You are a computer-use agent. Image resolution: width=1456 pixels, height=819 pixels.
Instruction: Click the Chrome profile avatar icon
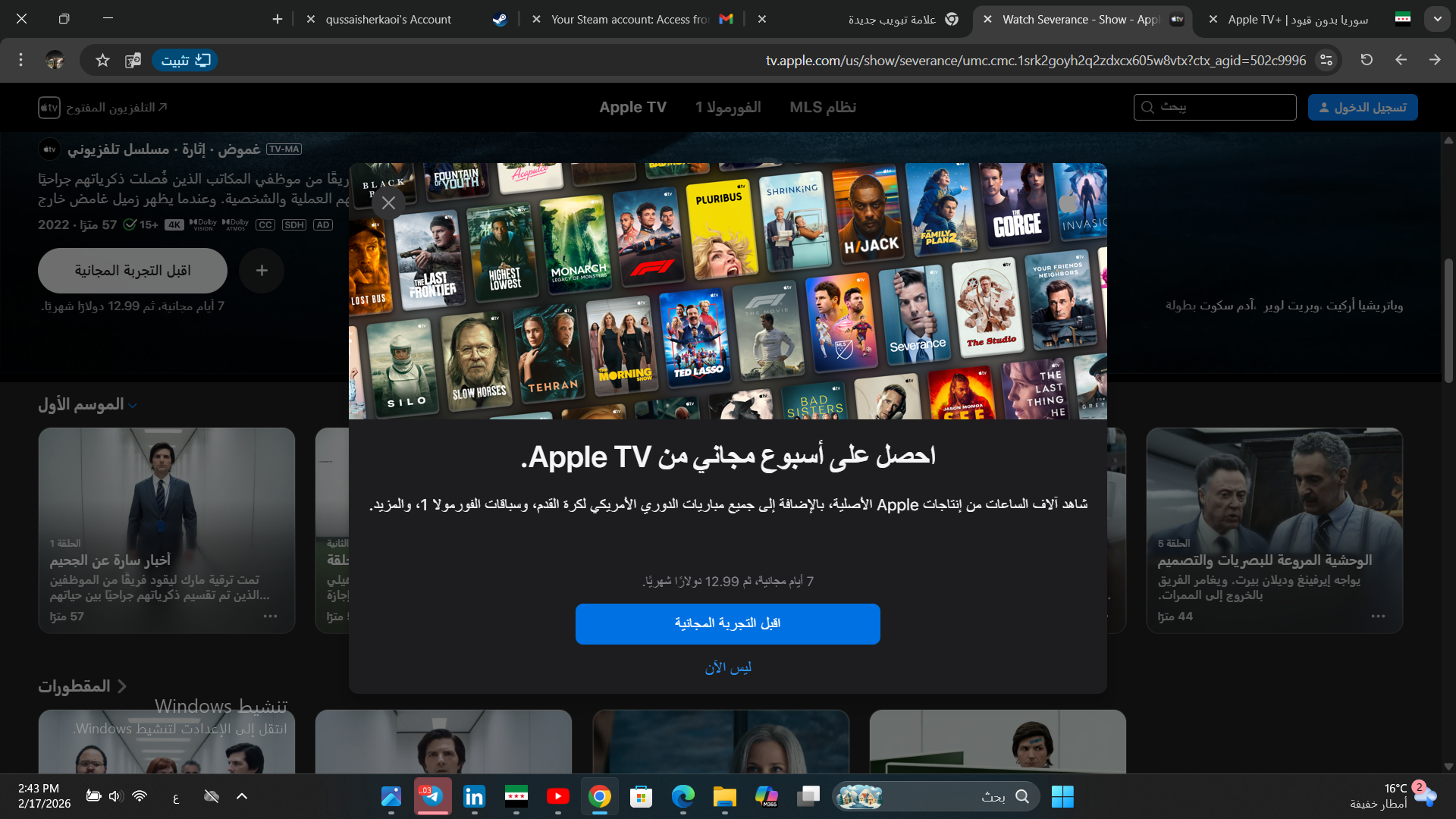[55, 60]
